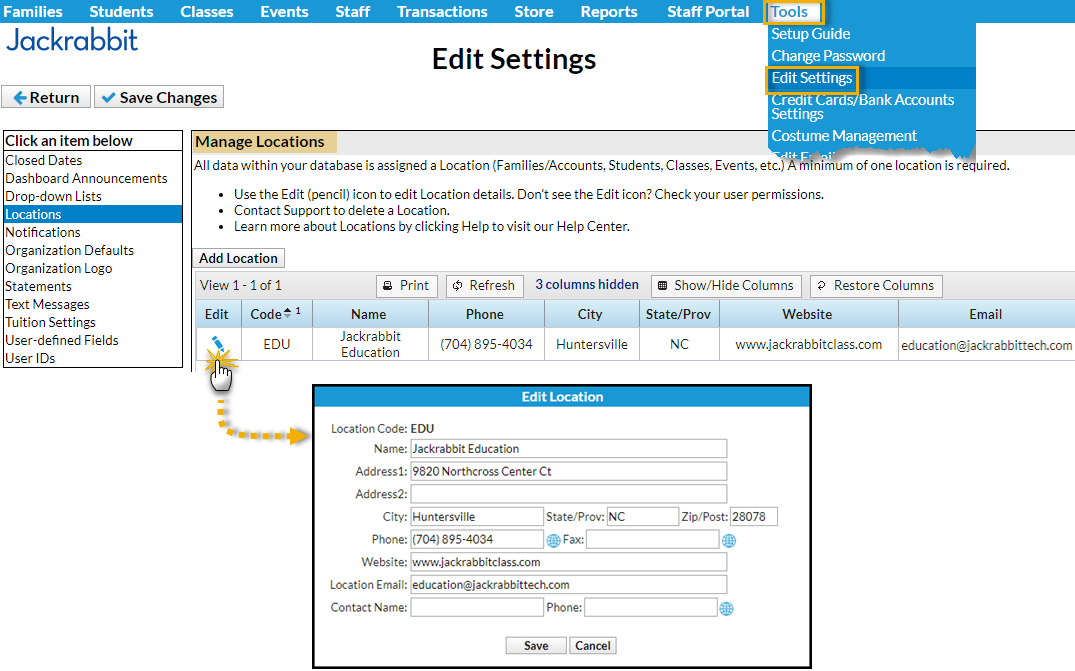Open the Staff menu
The image size is (1075, 671).
click(352, 12)
